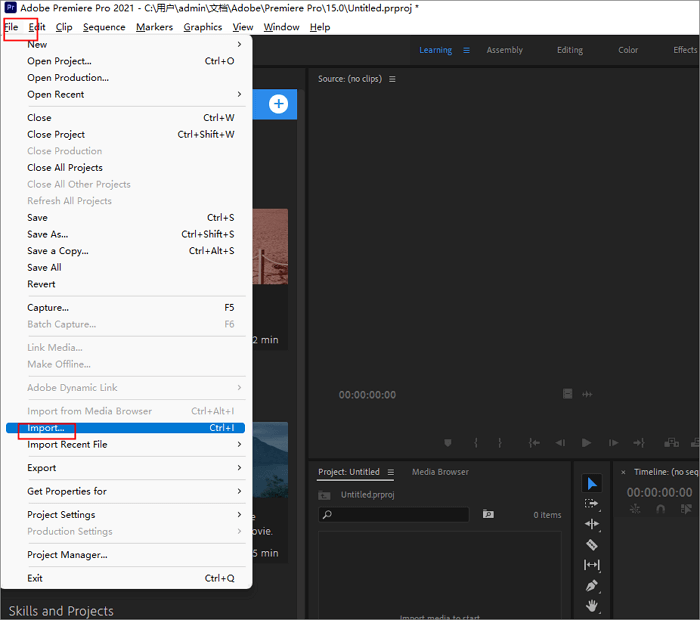Open the Learning workspace hamburger menu
This screenshot has height=620, width=700.
467,50
